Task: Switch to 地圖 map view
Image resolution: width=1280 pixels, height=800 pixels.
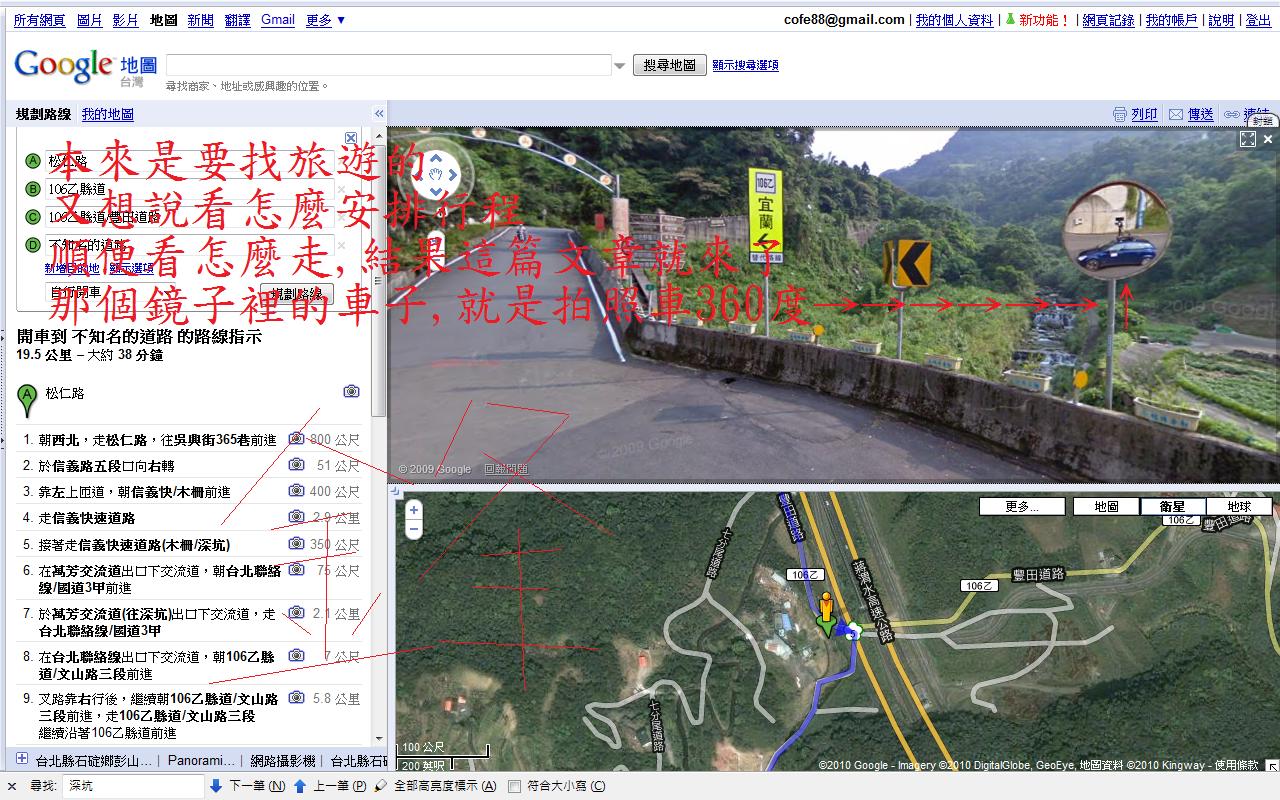Action: click(x=1106, y=506)
